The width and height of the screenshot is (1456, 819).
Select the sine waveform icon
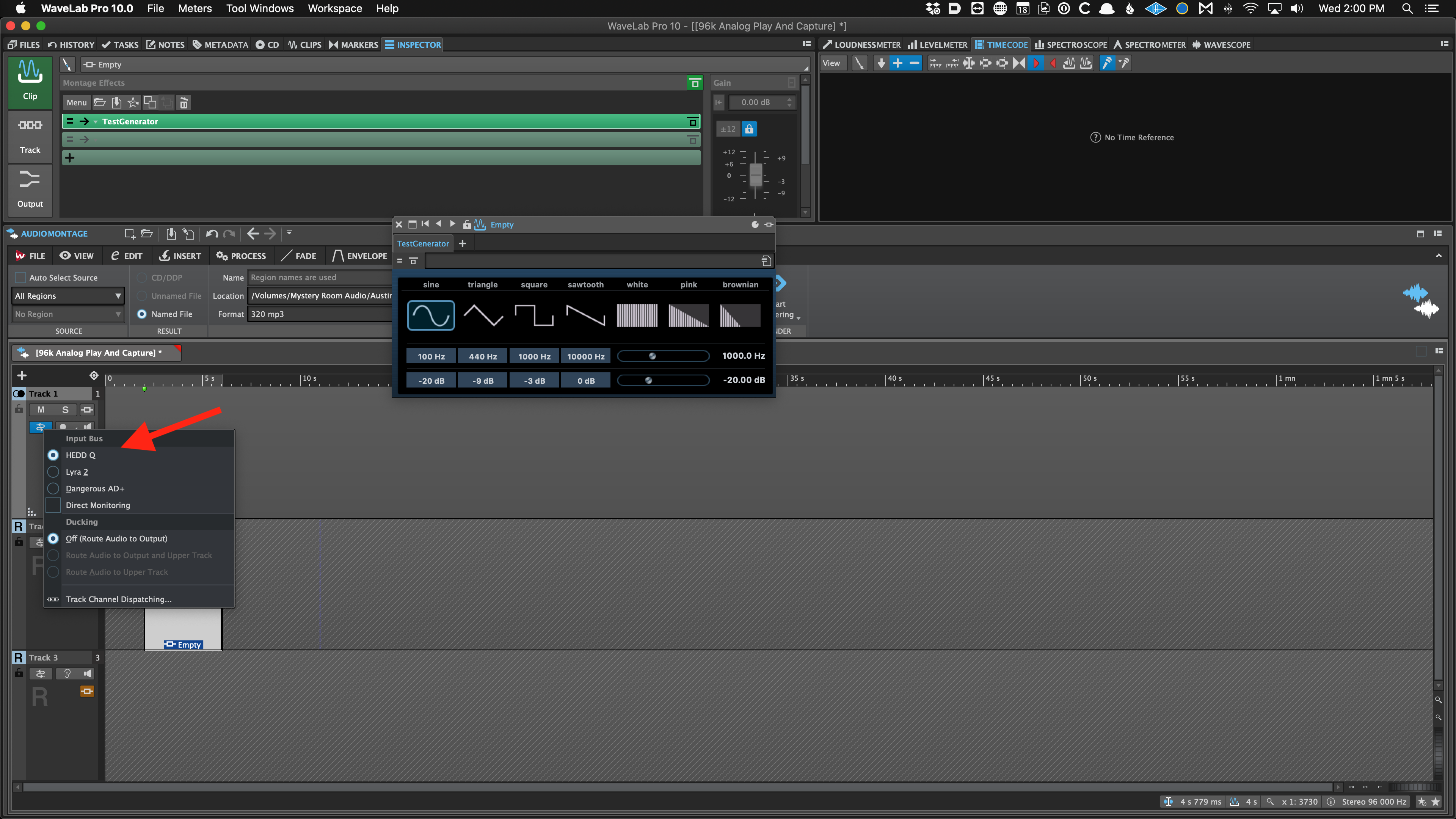coord(431,315)
